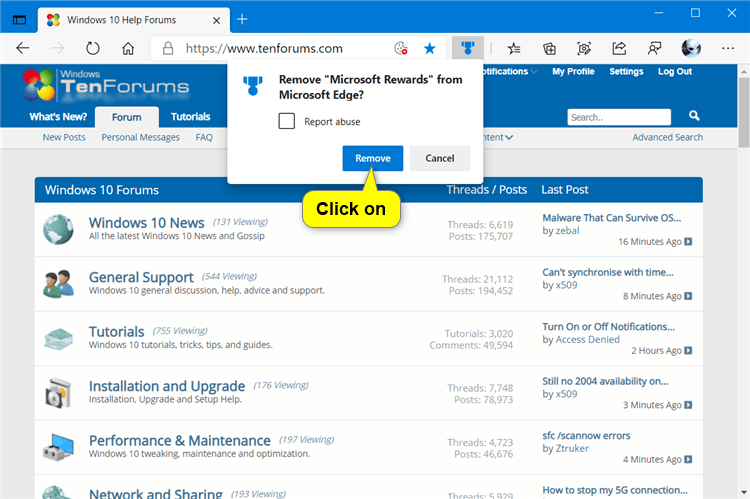Click the Share page icon

coord(619,48)
